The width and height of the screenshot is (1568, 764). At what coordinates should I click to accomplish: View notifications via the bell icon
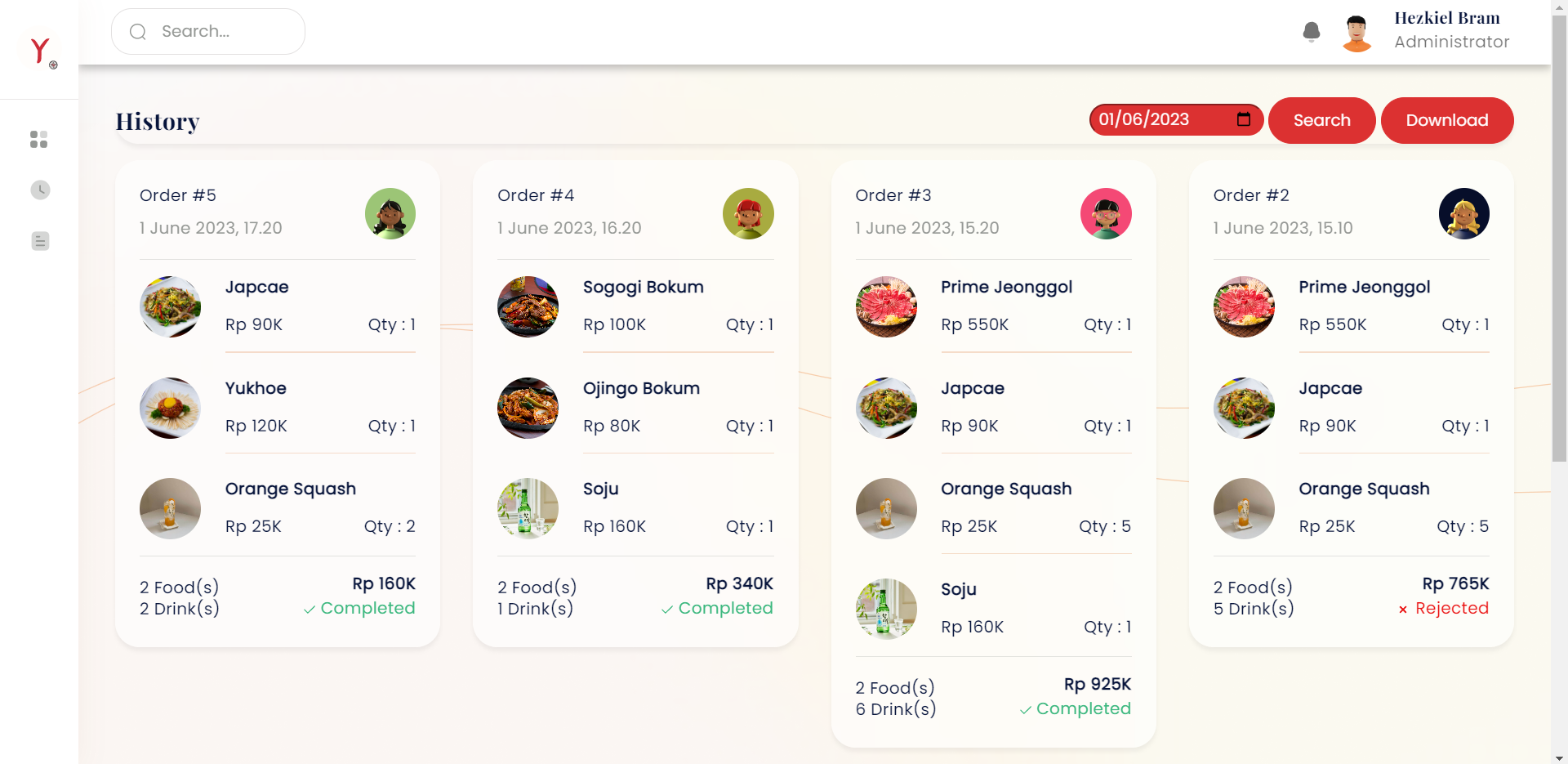coord(1312,31)
